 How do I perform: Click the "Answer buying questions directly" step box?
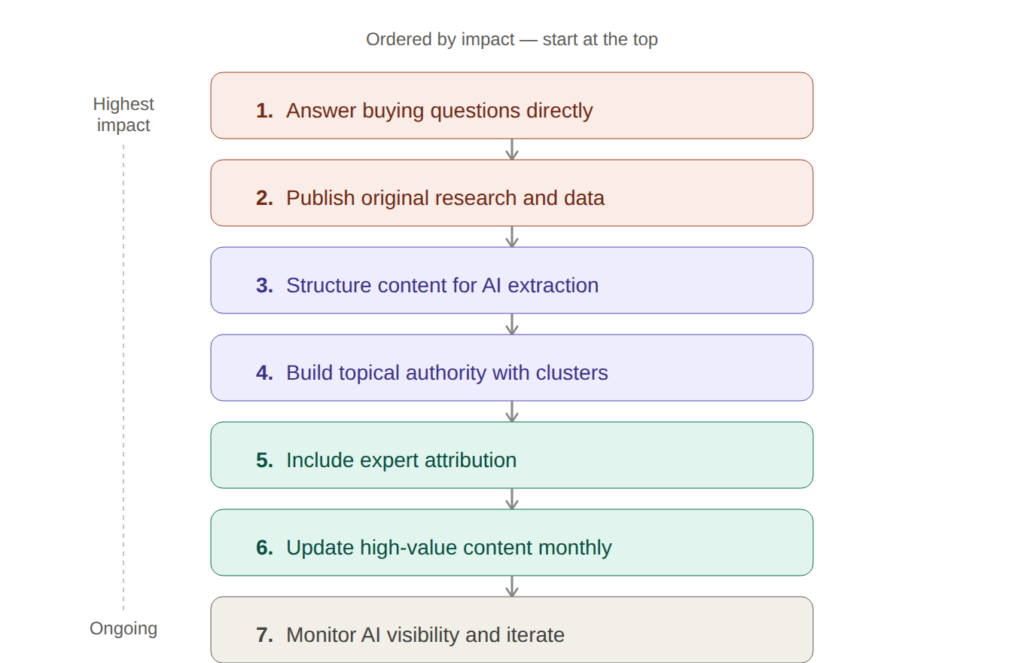[511, 105]
